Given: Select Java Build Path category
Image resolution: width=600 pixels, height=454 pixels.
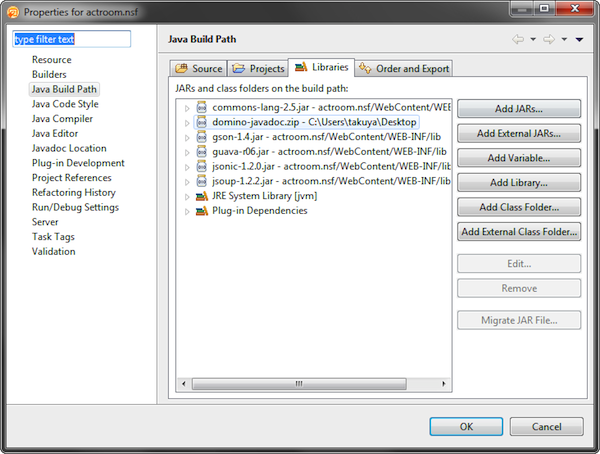Looking at the screenshot, I should [64, 89].
